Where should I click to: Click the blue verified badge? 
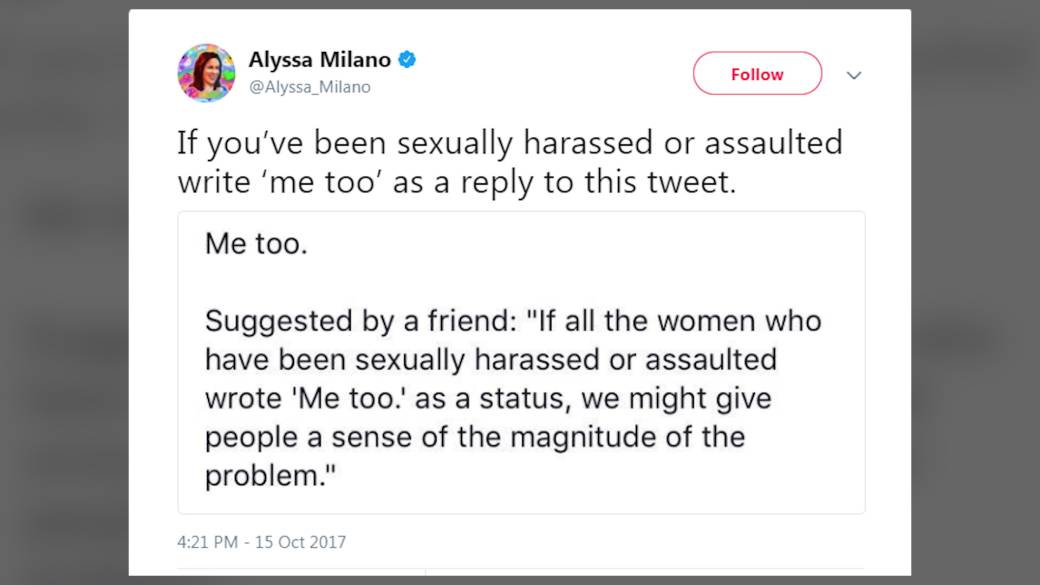click(407, 60)
